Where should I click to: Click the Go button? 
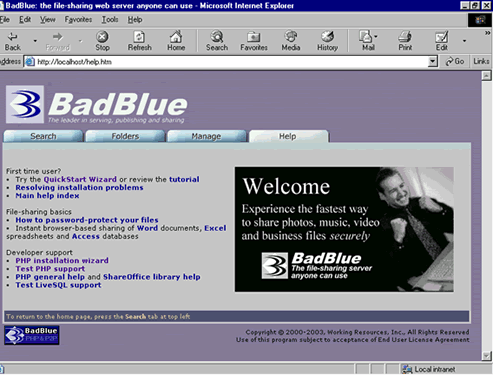click(x=455, y=61)
